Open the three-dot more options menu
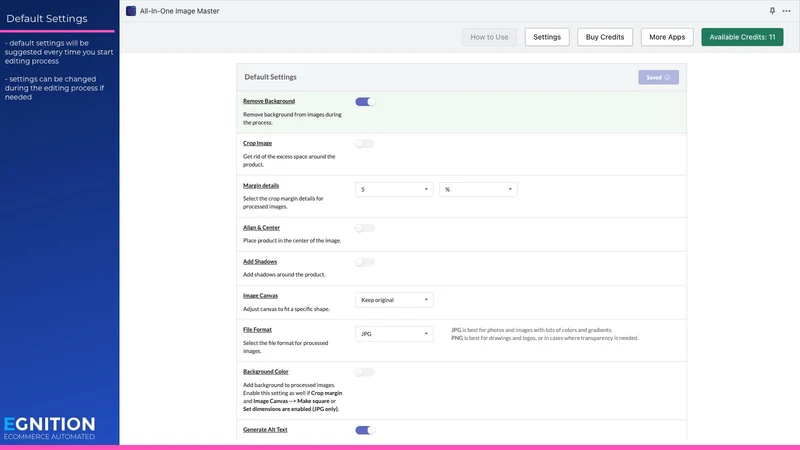Image resolution: width=800 pixels, height=450 pixels. 786,11
